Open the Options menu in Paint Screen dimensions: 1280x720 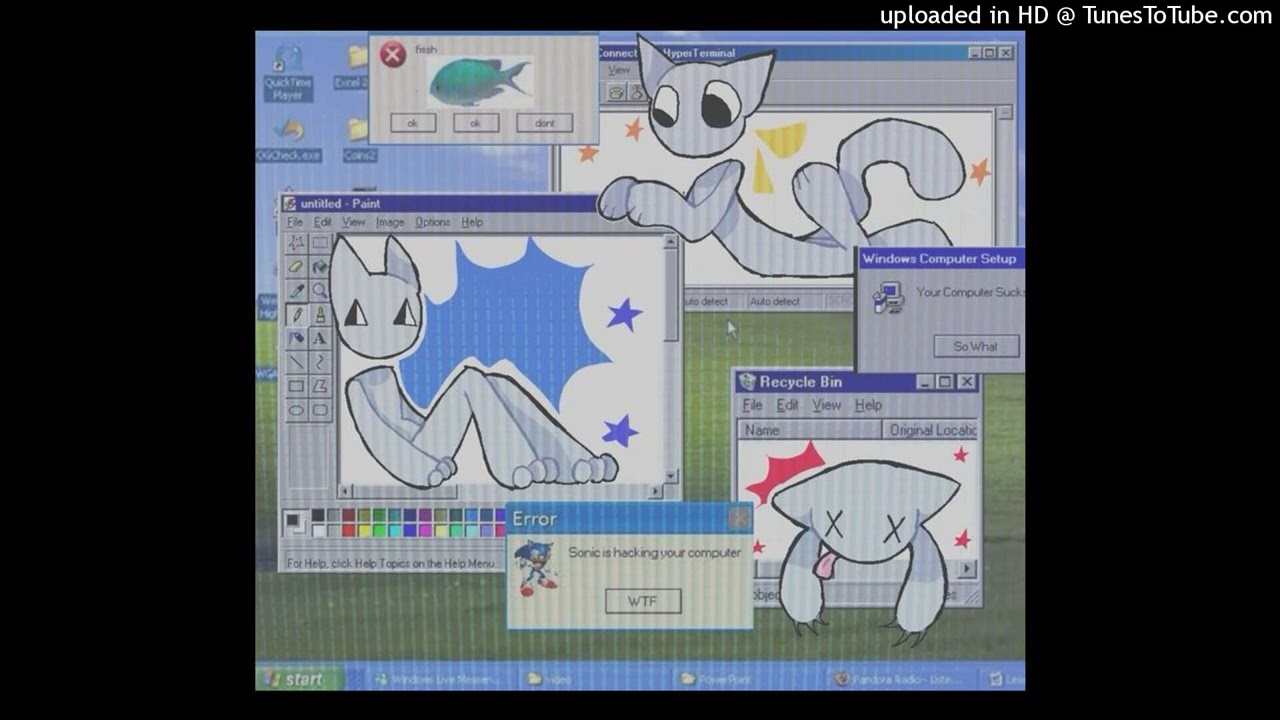(x=432, y=222)
